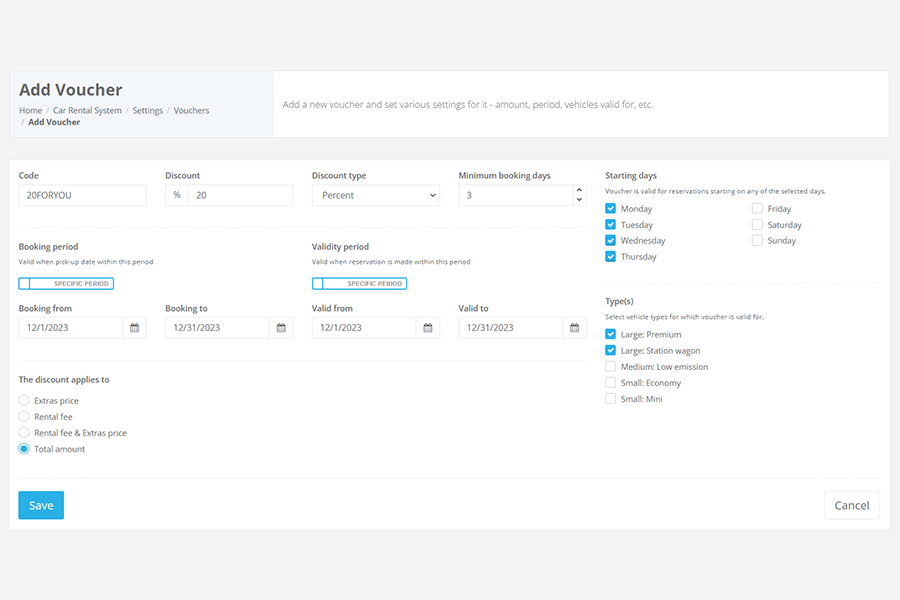This screenshot has height=600, width=900.
Task: Tick the Medium: Low emission checkbox
Action: click(x=611, y=367)
